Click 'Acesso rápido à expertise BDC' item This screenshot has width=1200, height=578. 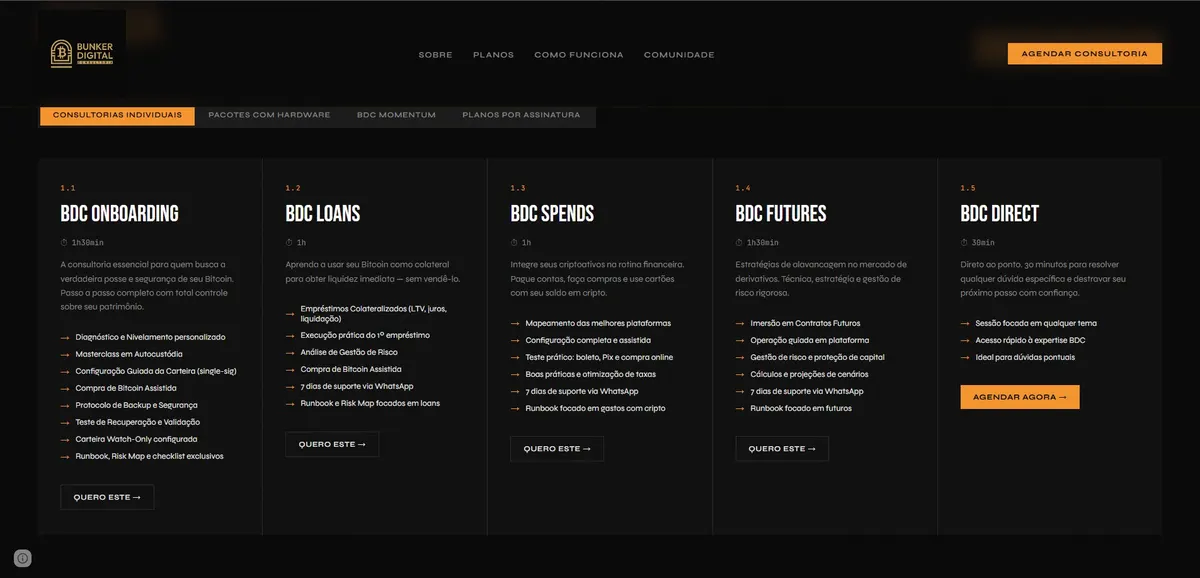pos(1030,340)
